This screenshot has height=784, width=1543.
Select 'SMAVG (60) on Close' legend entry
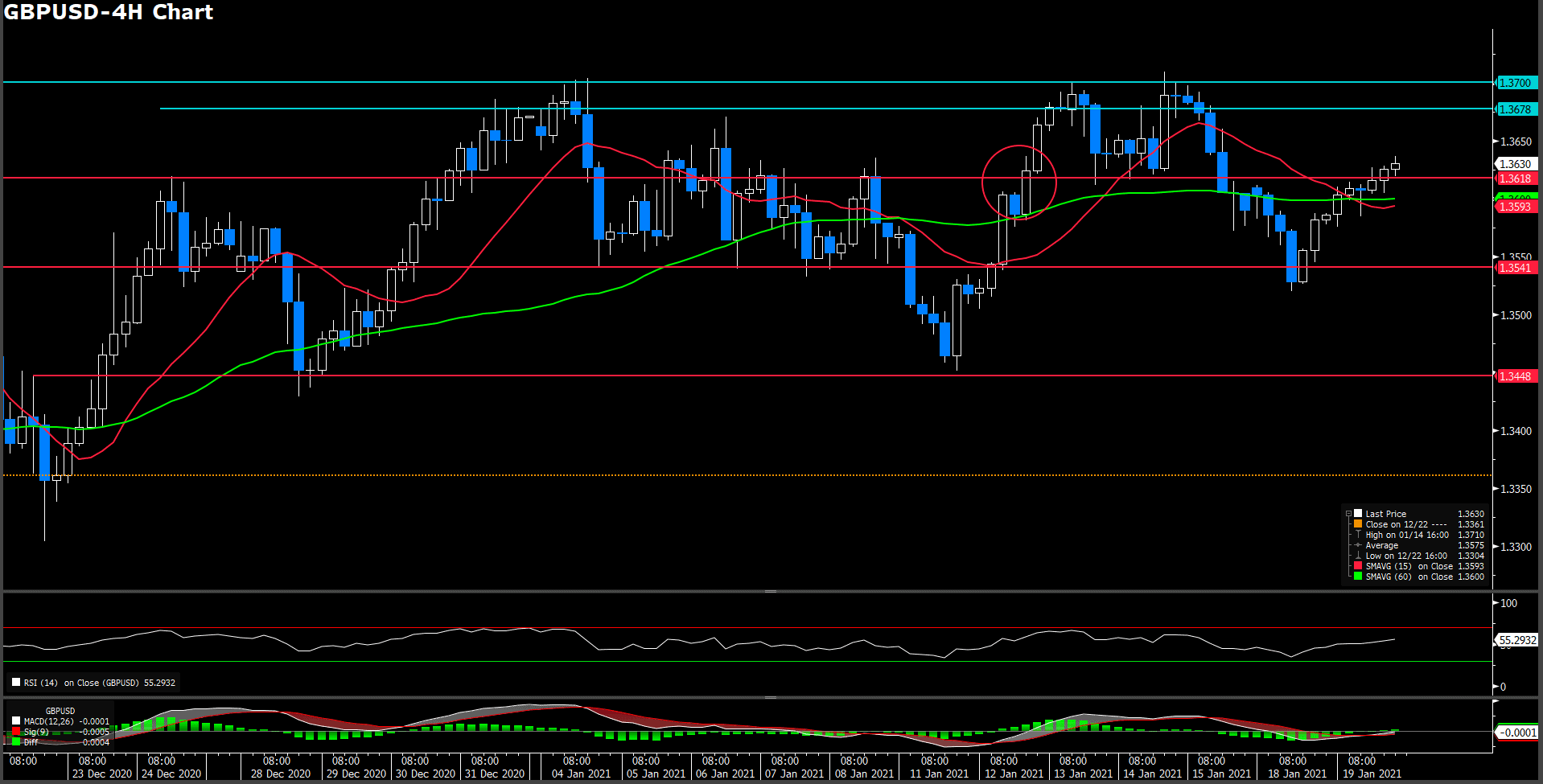click(1409, 577)
